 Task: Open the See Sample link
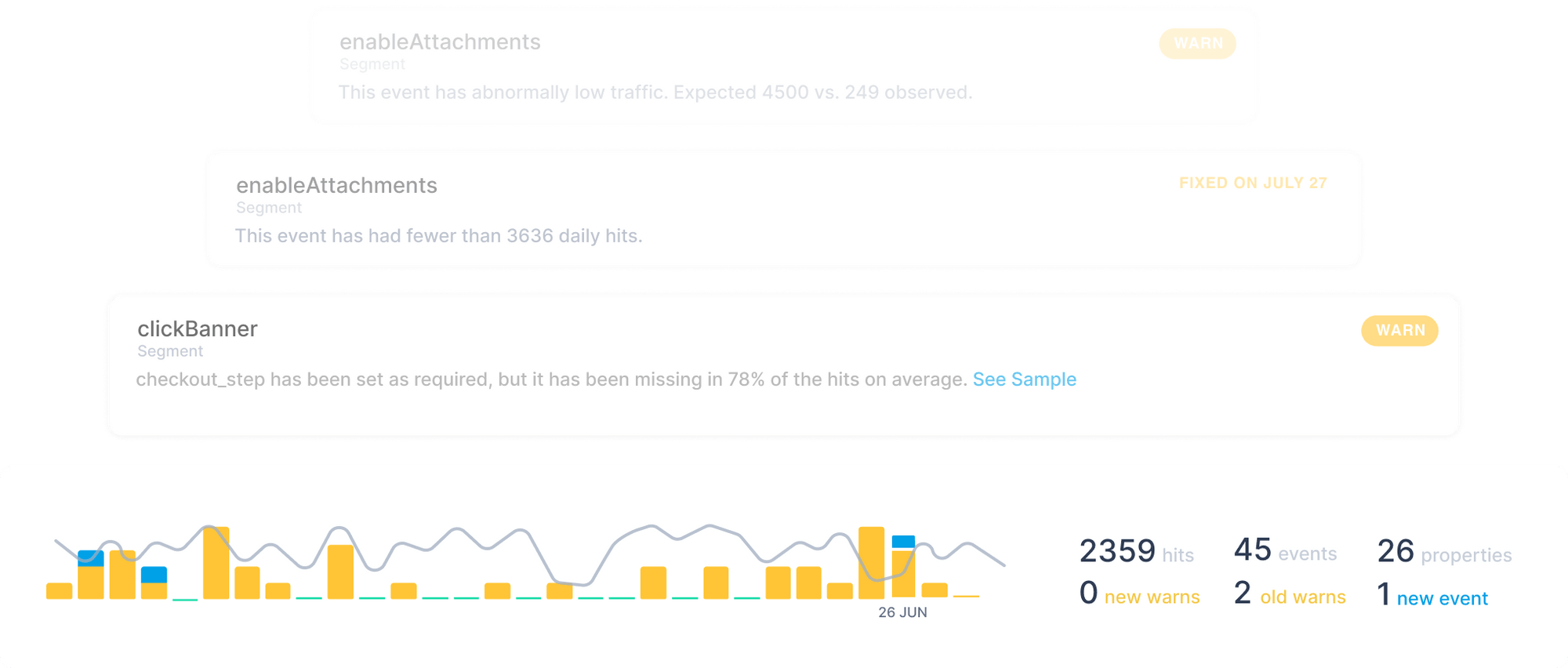coord(1024,379)
